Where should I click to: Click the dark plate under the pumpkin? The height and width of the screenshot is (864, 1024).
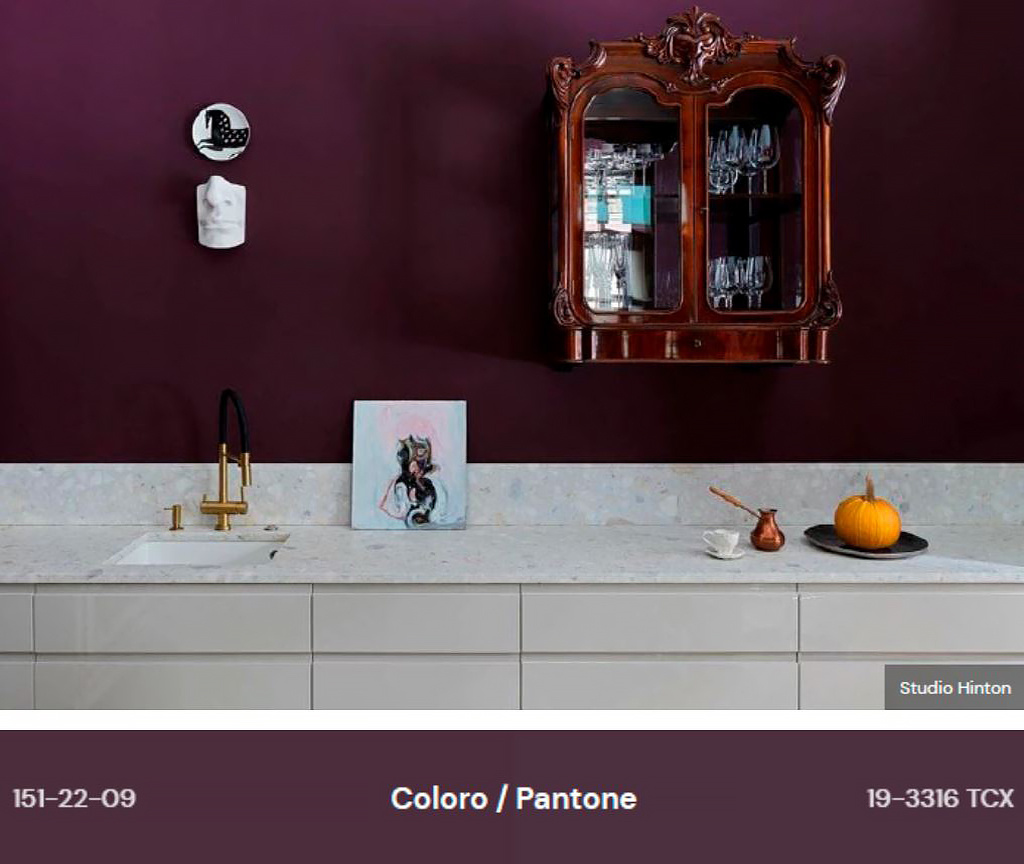(866, 543)
